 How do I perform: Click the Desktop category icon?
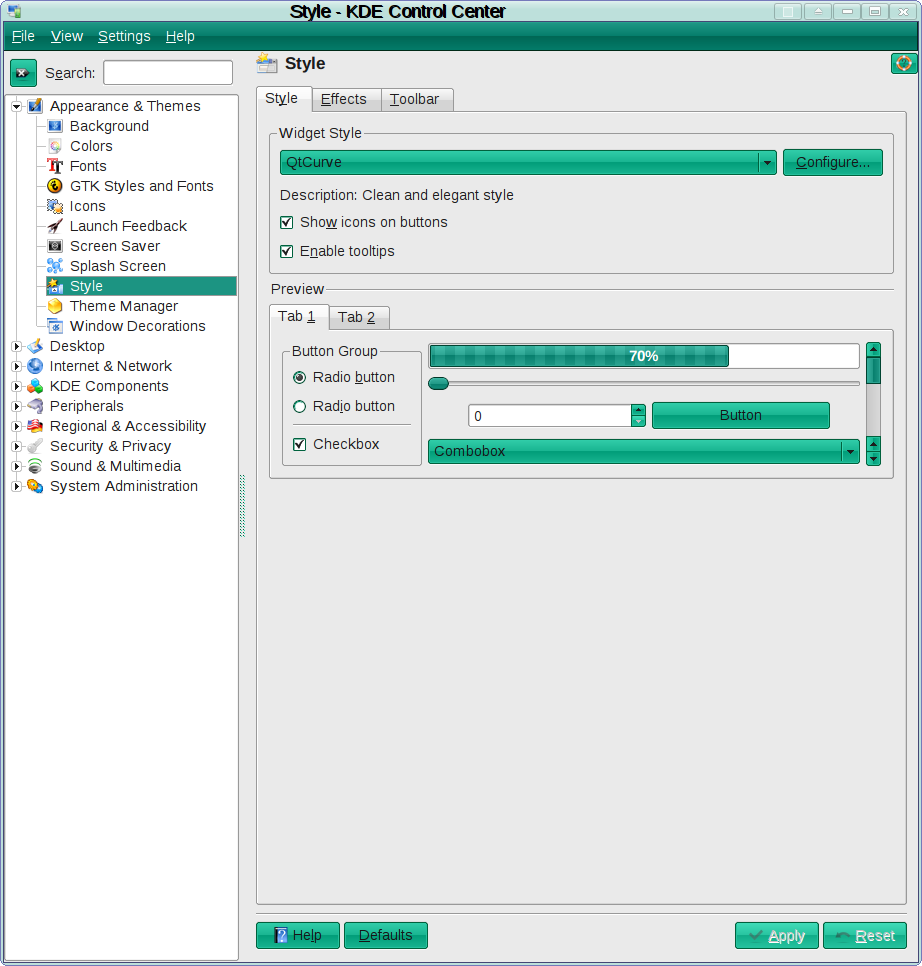[x=35, y=346]
